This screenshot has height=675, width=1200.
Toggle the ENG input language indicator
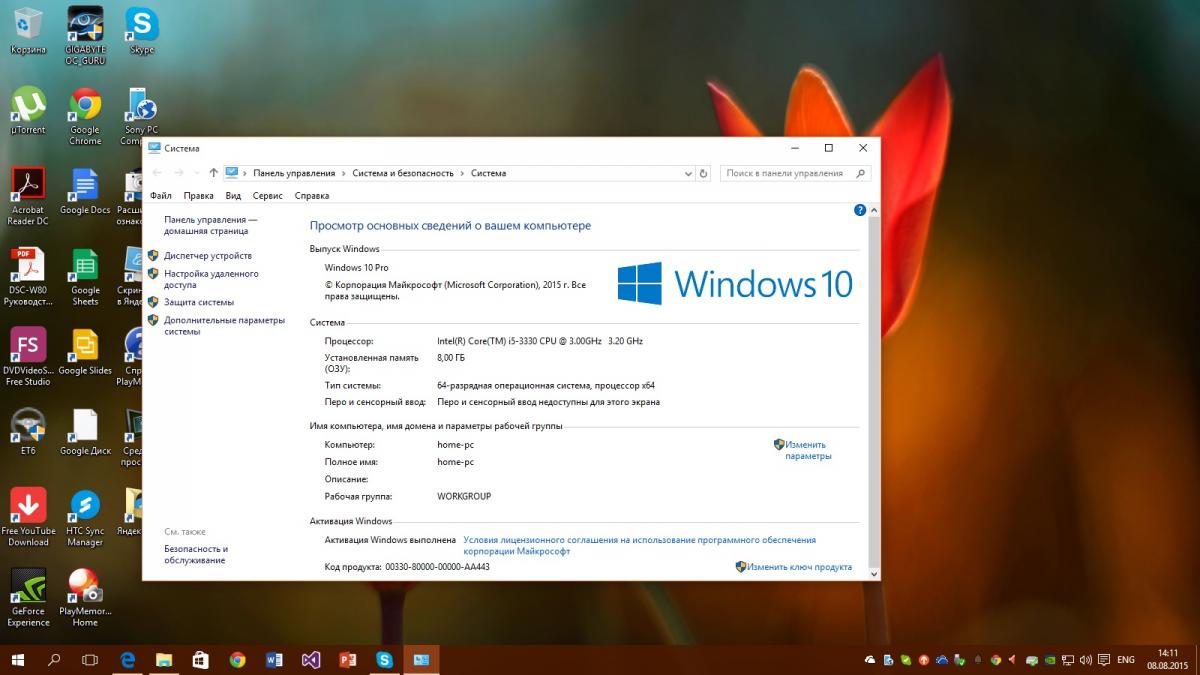point(1125,660)
